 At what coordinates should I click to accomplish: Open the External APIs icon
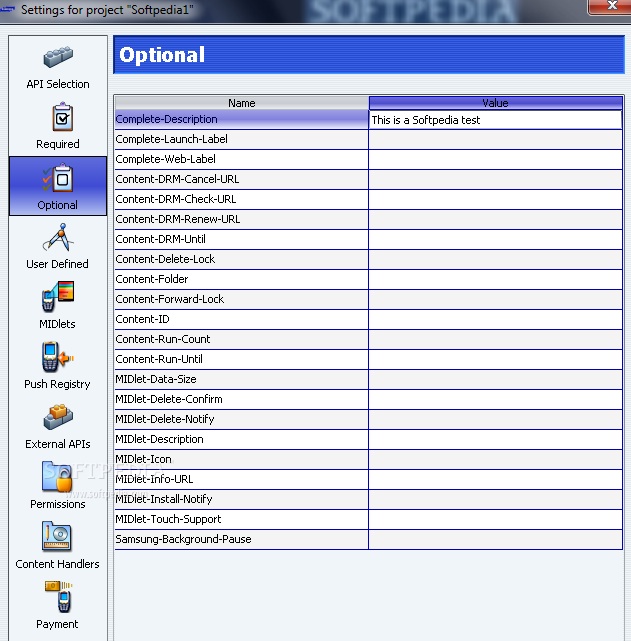coord(57,419)
